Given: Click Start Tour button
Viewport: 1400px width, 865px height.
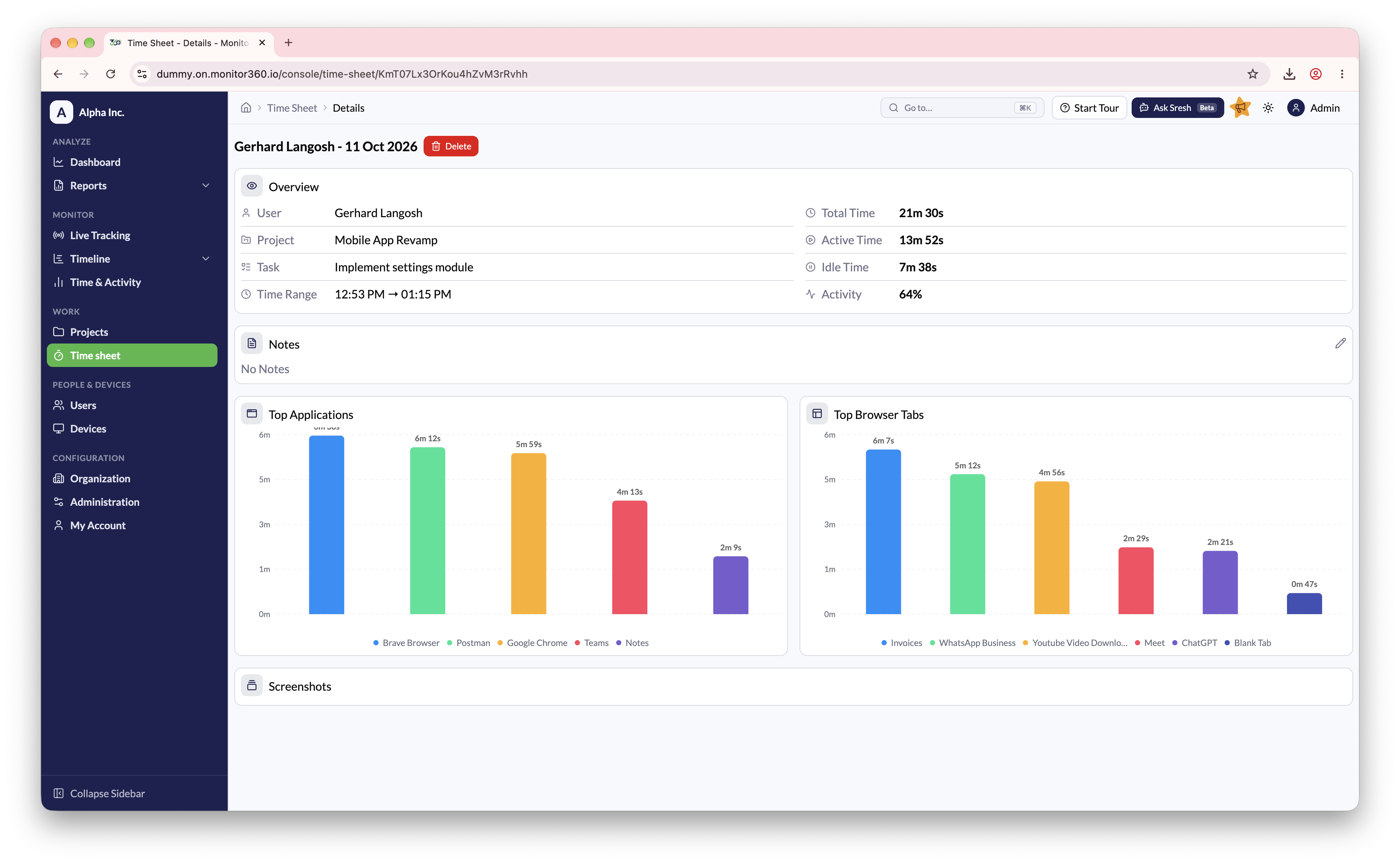Looking at the screenshot, I should click(x=1089, y=108).
